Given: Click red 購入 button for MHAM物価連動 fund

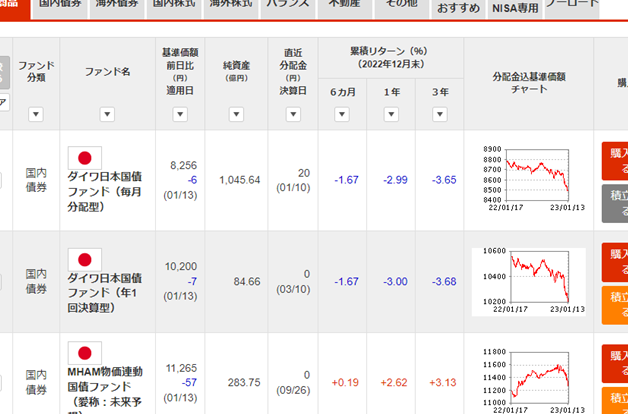Looking at the screenshot, I should (615, 364).
